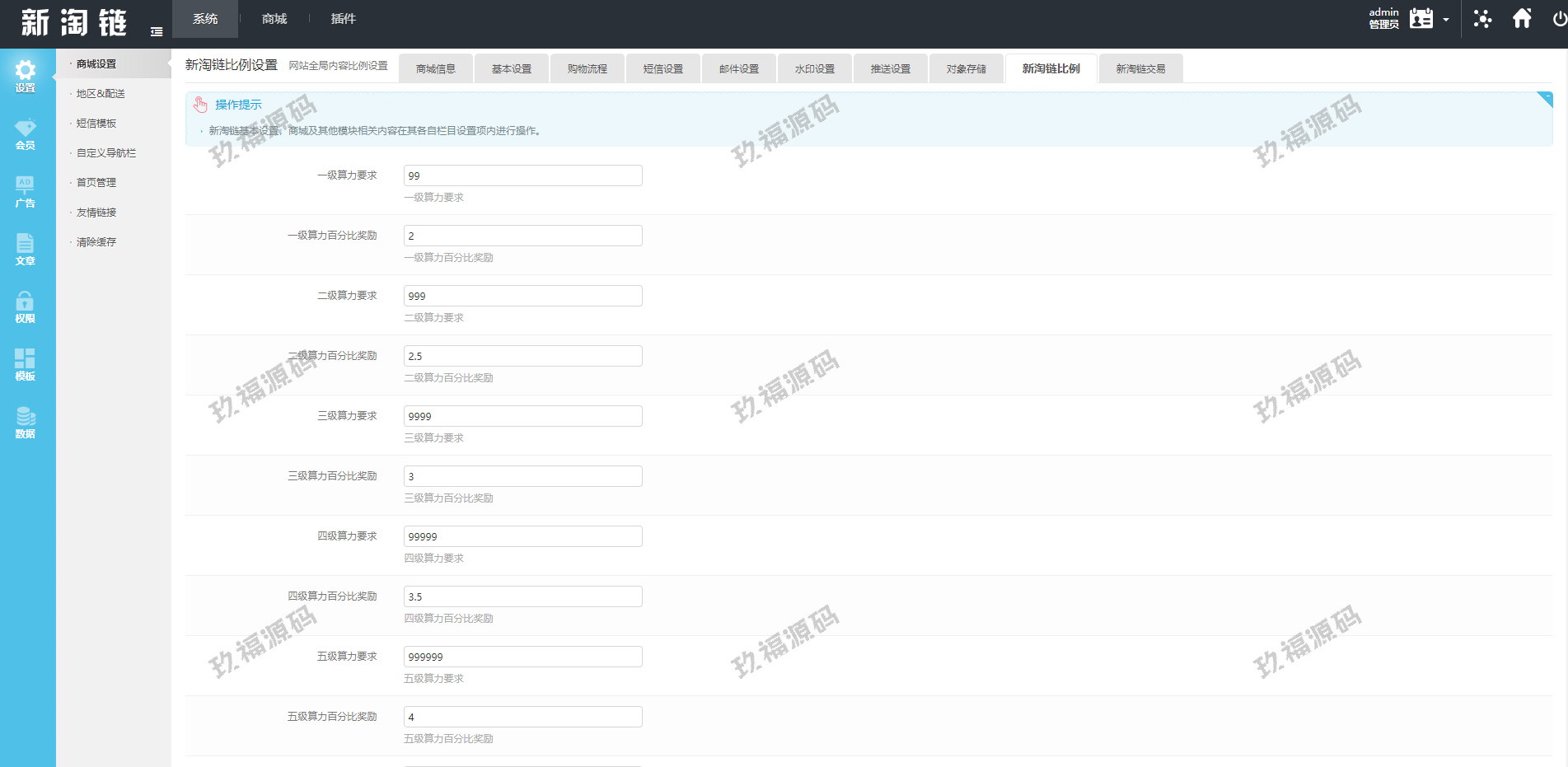The width and height of the screenshot is (1568, 767).
Task: Click the home icon in top bar
Action: click(x=1522, y=19)
